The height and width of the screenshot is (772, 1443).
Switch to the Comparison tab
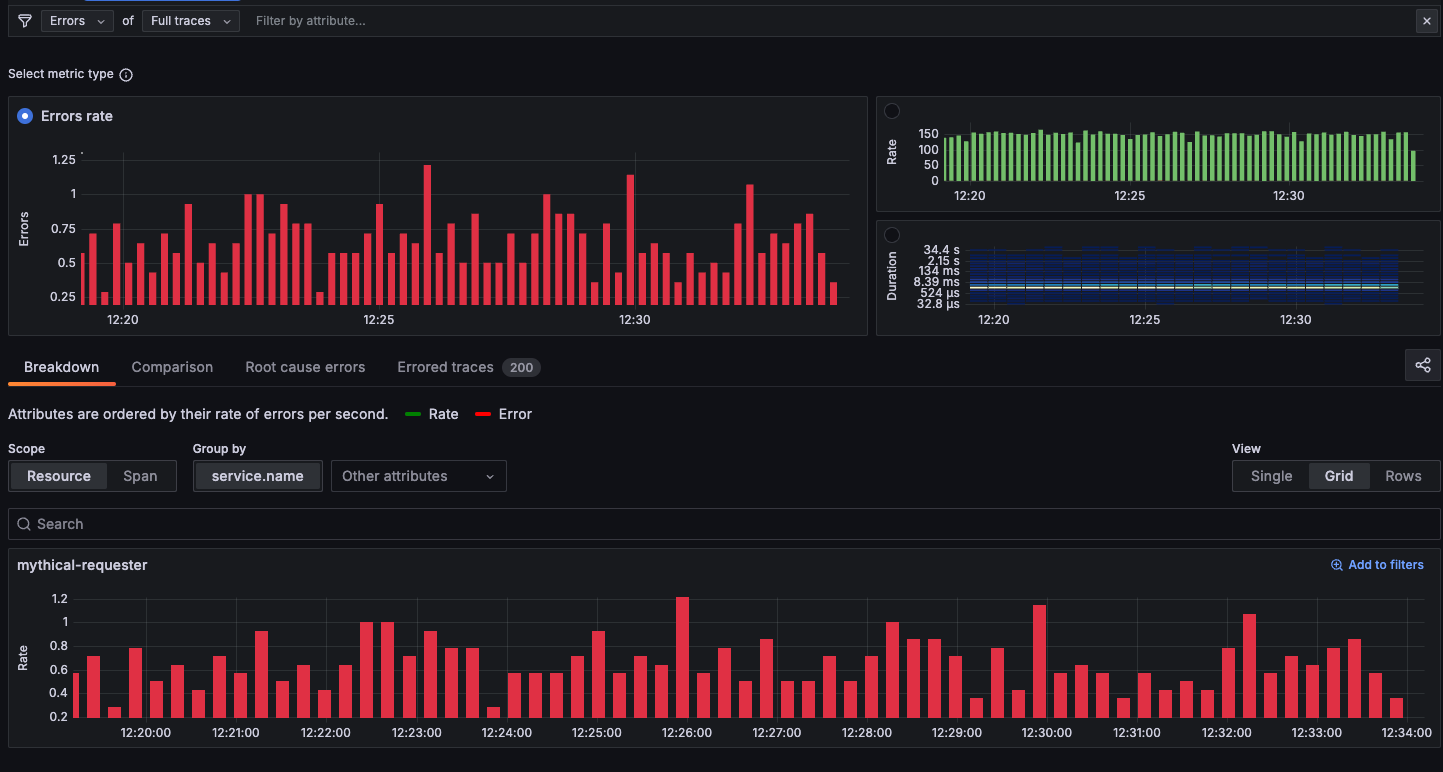click(x=172, y=367)
